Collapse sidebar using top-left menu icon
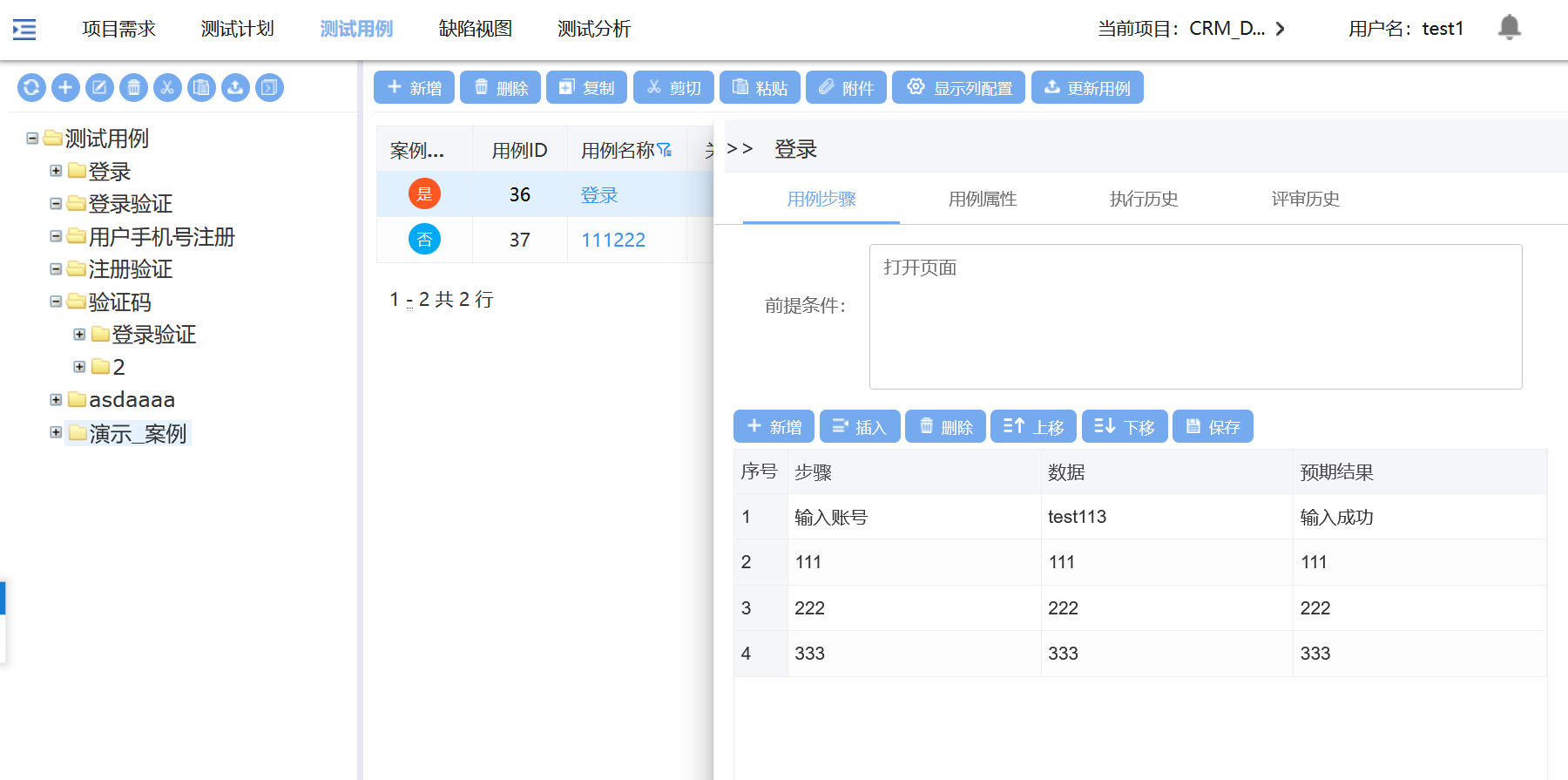Image resolution: width=1568 pixels, height=780 pixels. click(24, 30)
